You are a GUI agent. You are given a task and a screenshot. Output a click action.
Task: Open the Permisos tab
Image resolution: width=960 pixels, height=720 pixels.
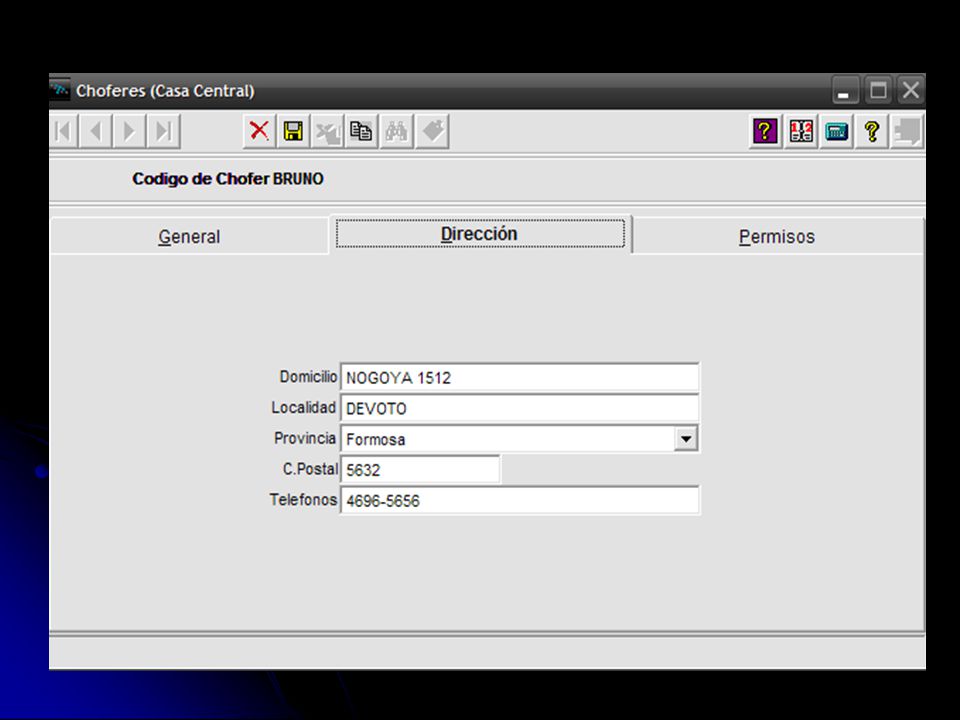(x=777, y=236)
